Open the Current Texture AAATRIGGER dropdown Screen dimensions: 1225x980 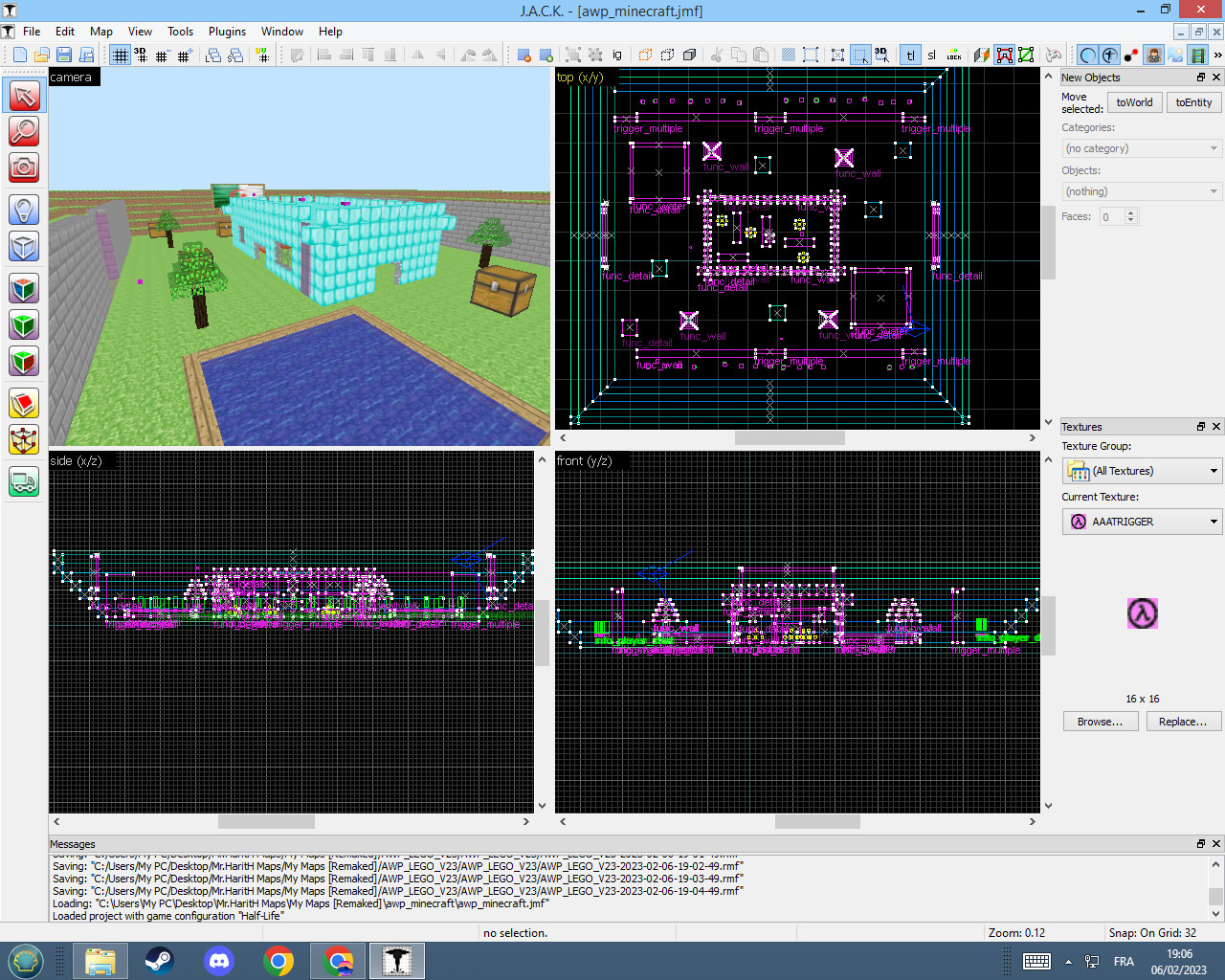tap(1142, 522)
